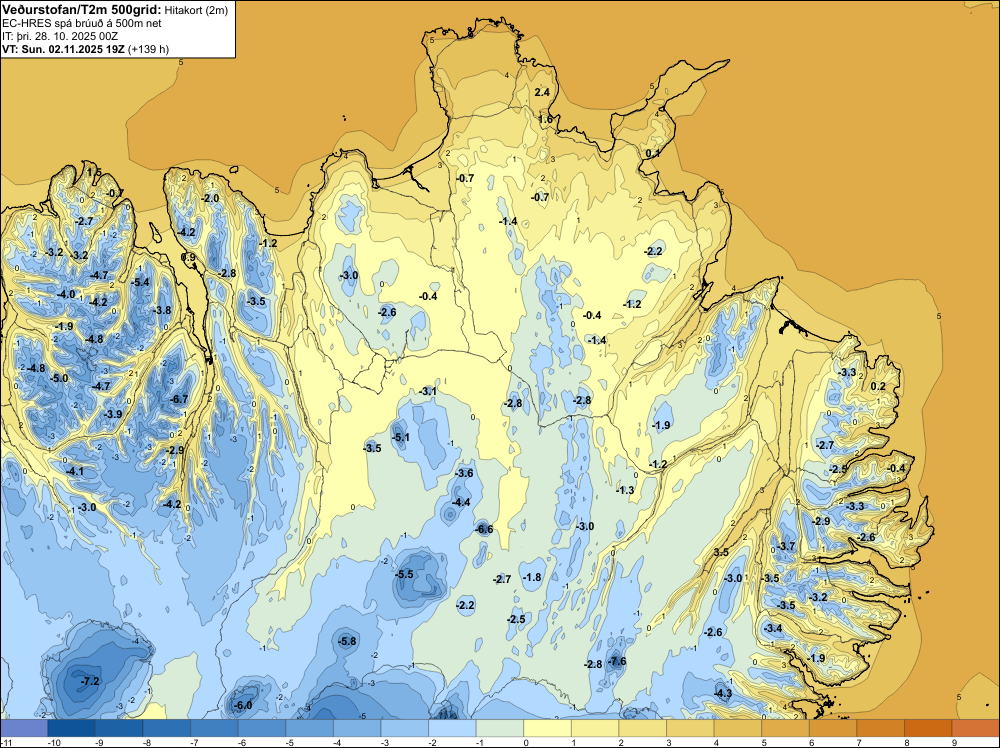Select the 0.9 temperature label
The width and height of the screenshot is (1000, 748).
[x=189, y=257]
